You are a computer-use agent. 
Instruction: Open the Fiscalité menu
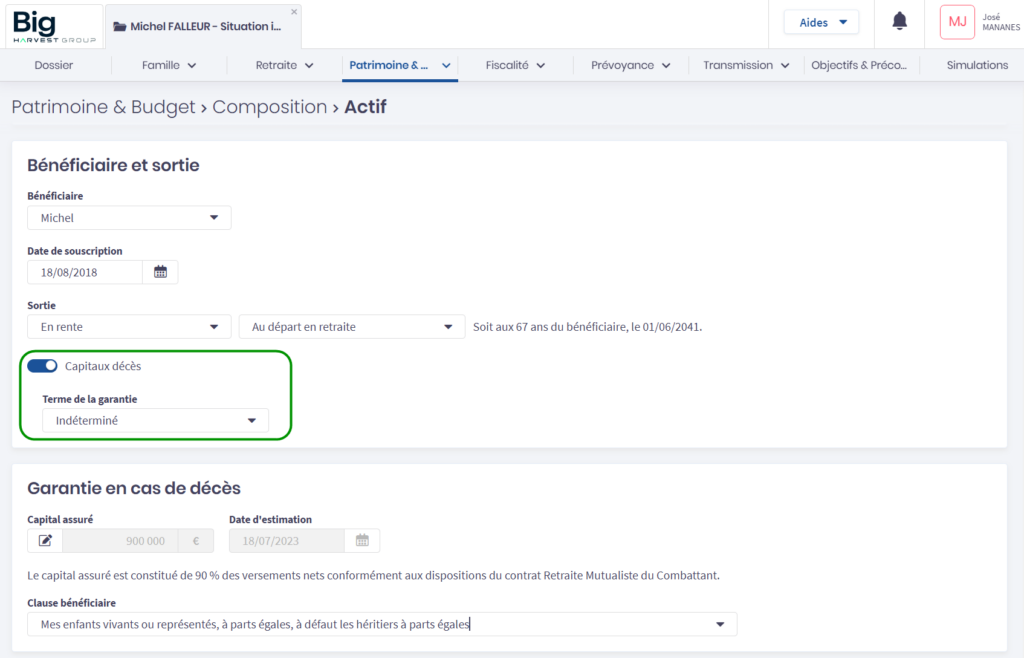[515, 65]
